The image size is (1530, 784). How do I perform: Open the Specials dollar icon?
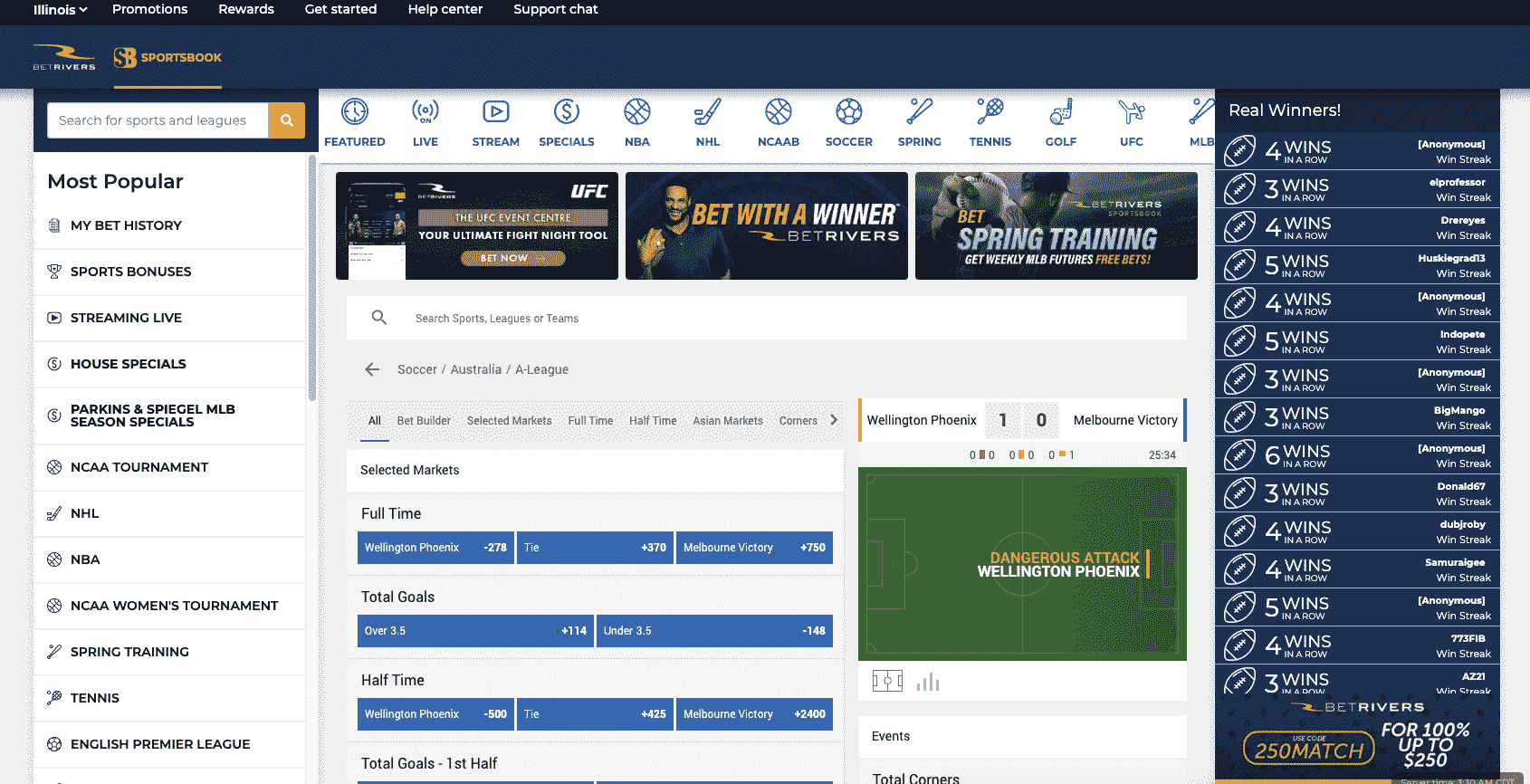pos(567,111)
